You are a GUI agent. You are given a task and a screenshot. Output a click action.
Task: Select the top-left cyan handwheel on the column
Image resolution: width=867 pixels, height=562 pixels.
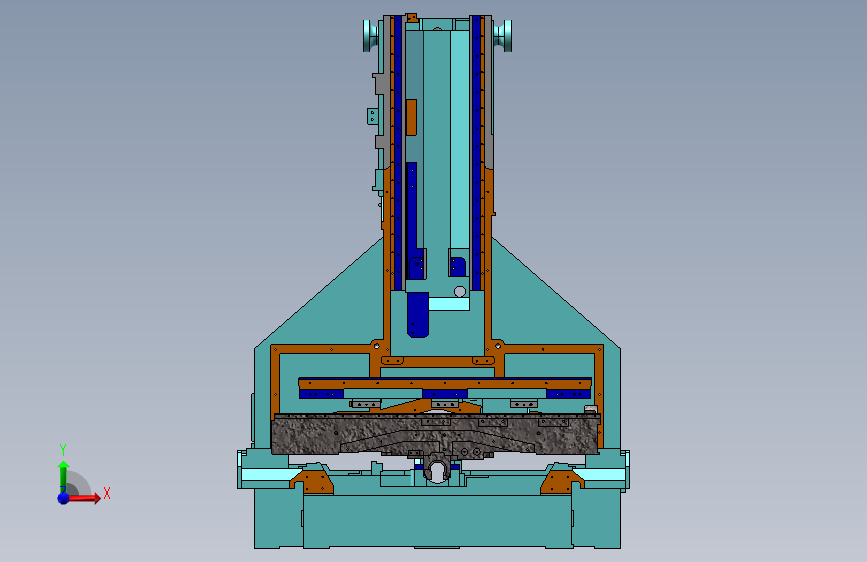(x=370, y=36)
